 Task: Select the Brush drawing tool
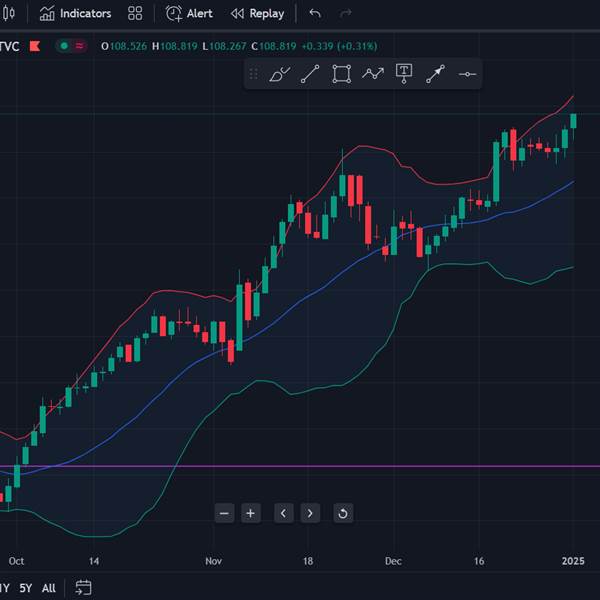[x=280, y=73]
